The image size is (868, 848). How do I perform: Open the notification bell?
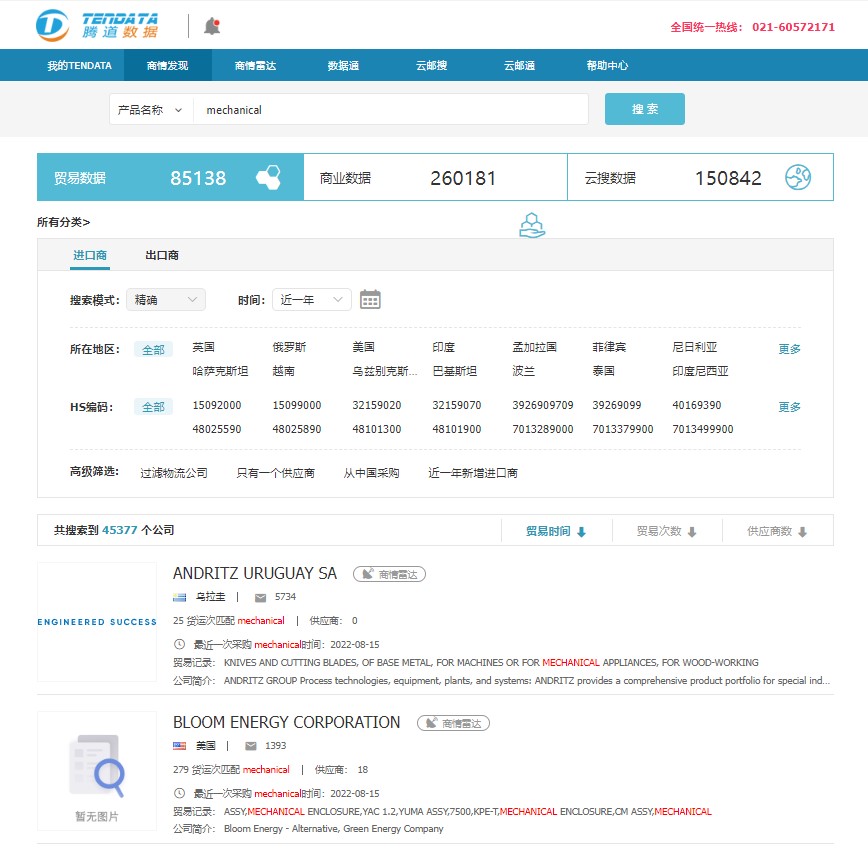(x=212, y=26)
